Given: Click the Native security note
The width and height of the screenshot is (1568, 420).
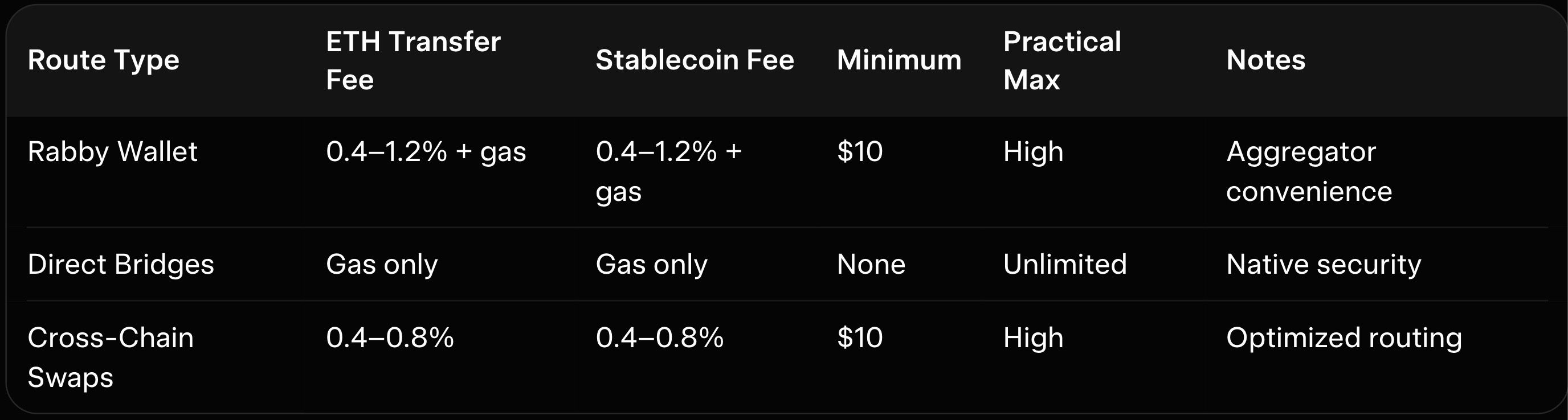Looking at the screenshot, I should coord(1324,265).
